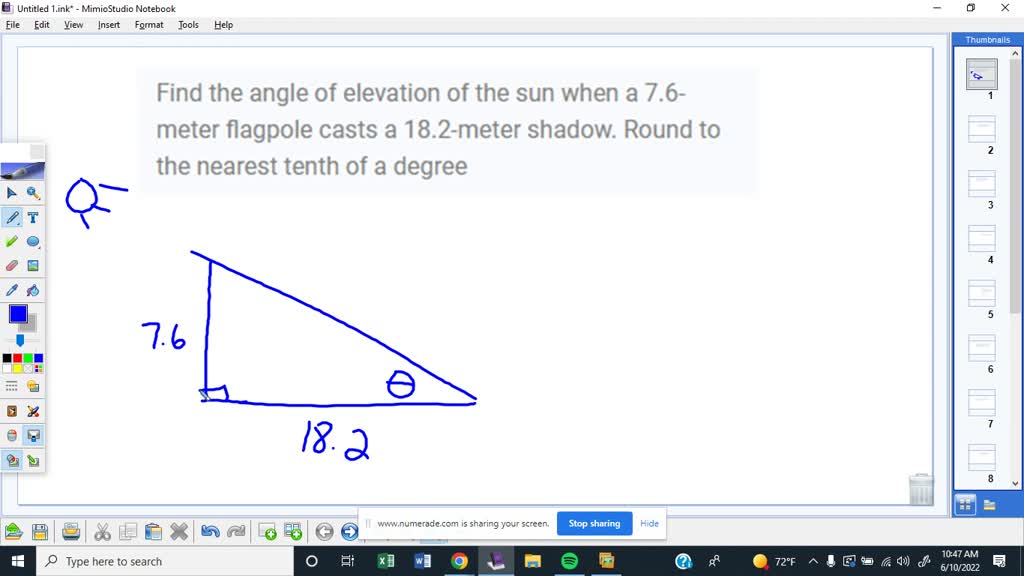Screen dimensions: 1024x576
Task: Click the Insert Image tool
Action: 33,266
